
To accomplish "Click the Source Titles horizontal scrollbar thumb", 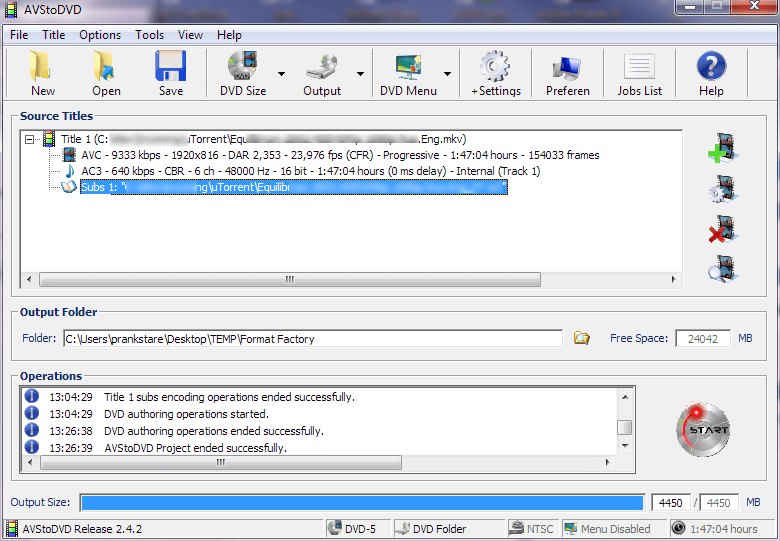I will 290,279.
